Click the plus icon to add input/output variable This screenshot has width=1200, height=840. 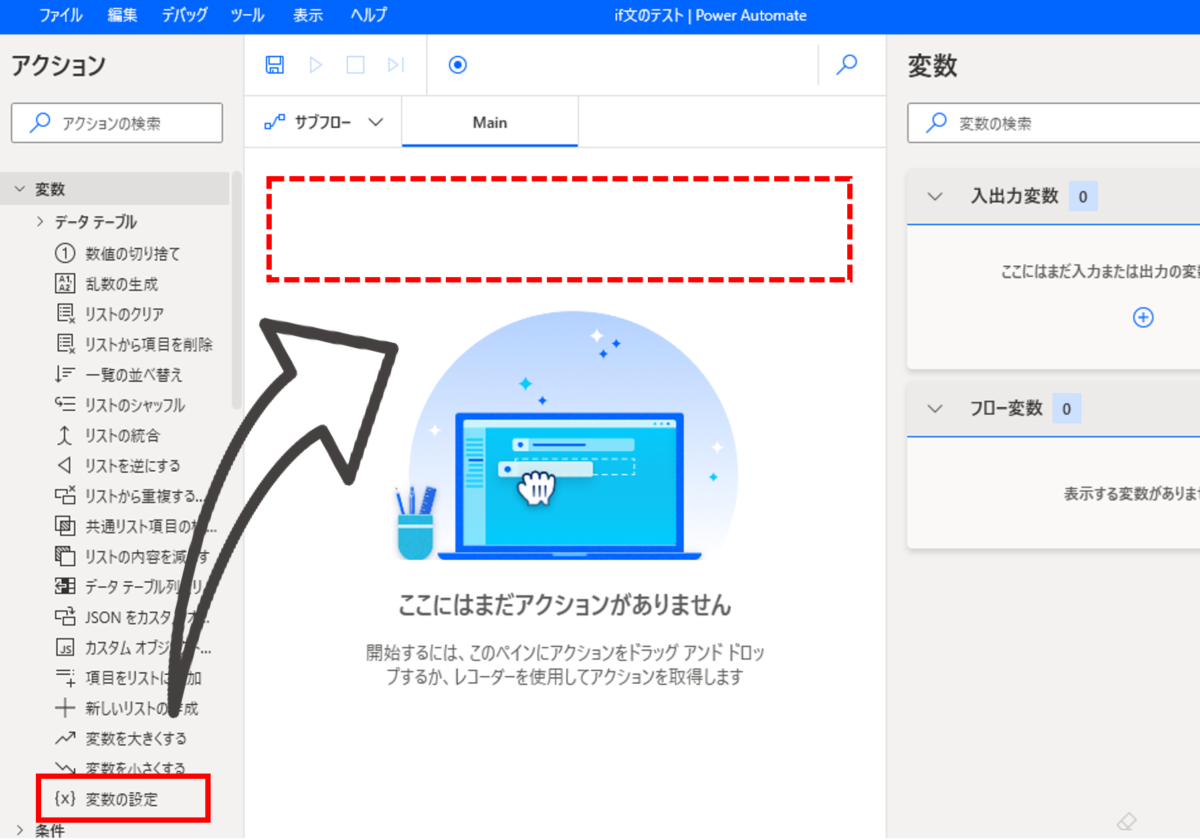tap(1142, 317)
